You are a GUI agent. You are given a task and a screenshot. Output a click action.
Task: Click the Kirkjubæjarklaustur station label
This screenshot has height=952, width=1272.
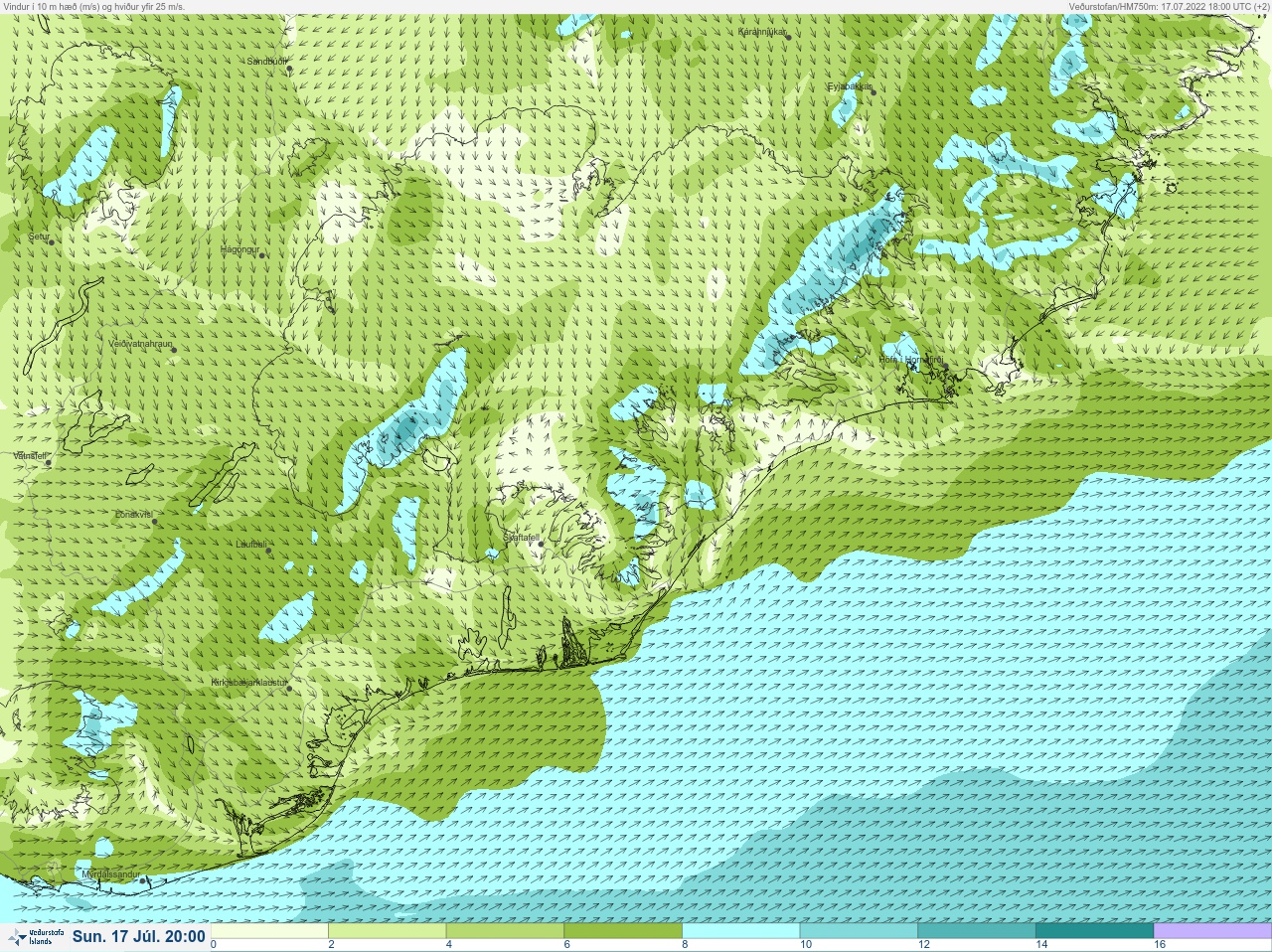[x=249, y=684]
